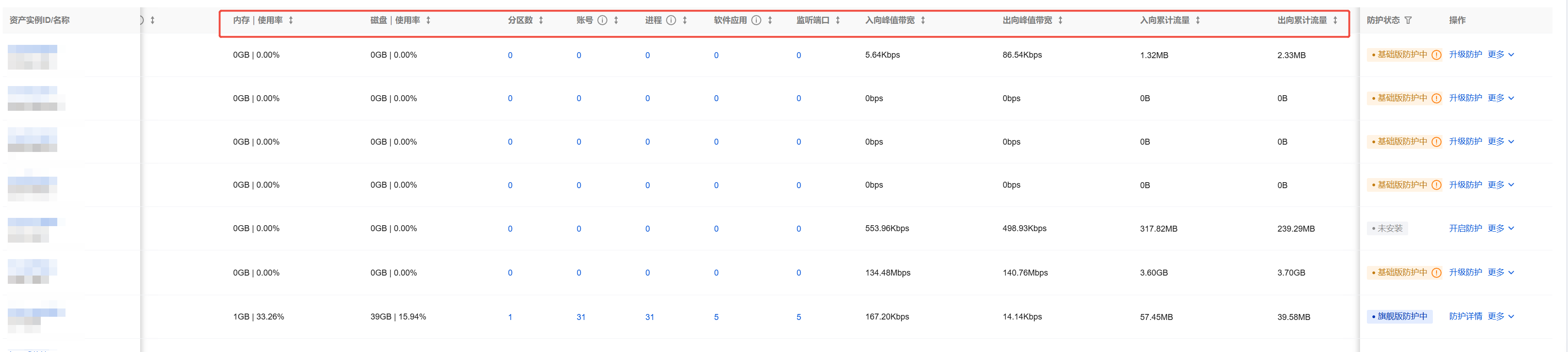Viewport: 1568px width, 352px height.
Task: Sort by 监听端口 column
Action: pos(837,20)
